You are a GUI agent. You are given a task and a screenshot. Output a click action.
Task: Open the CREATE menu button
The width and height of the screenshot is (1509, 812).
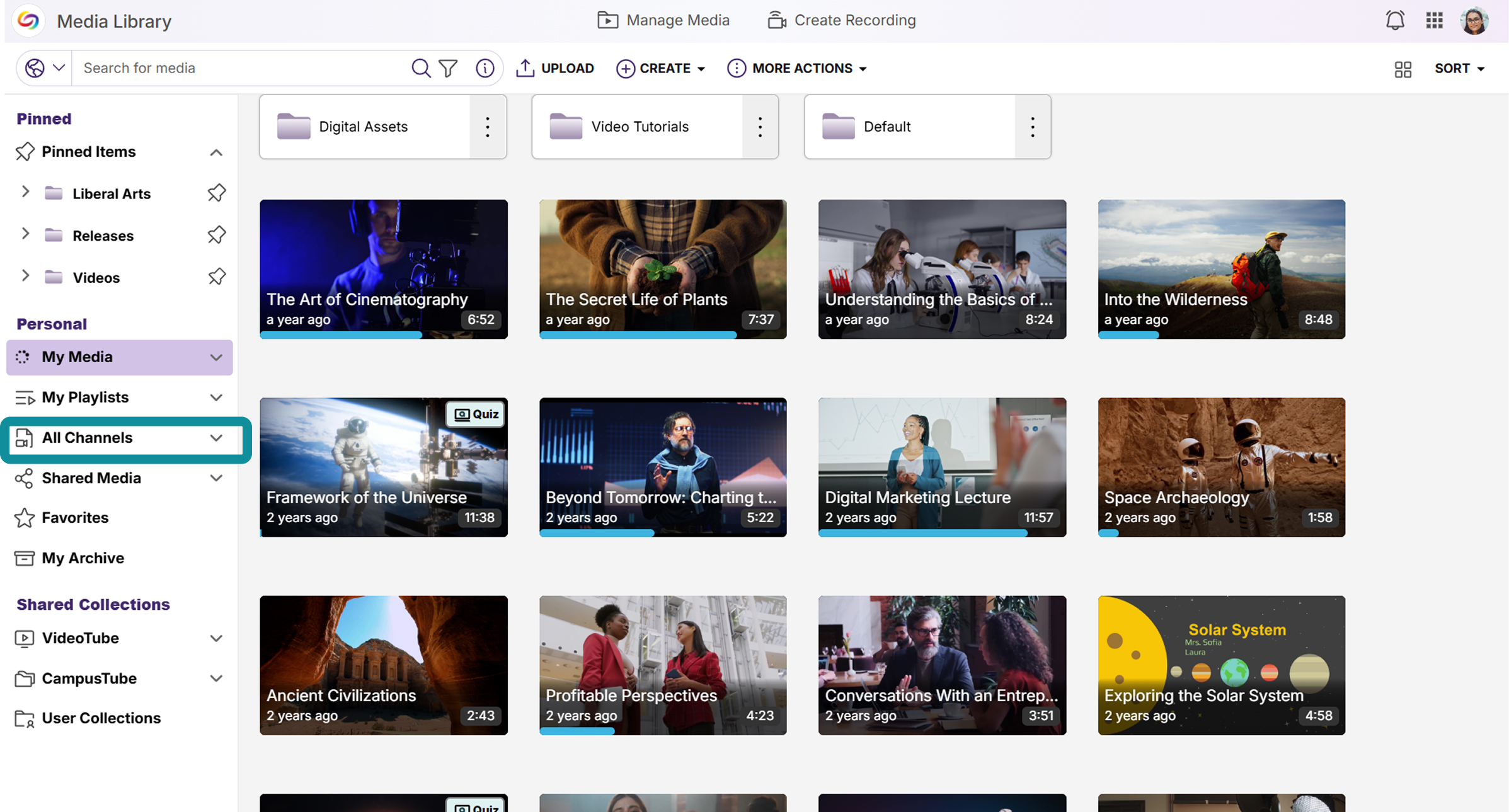pyautogui.click(x=660, y=68)
